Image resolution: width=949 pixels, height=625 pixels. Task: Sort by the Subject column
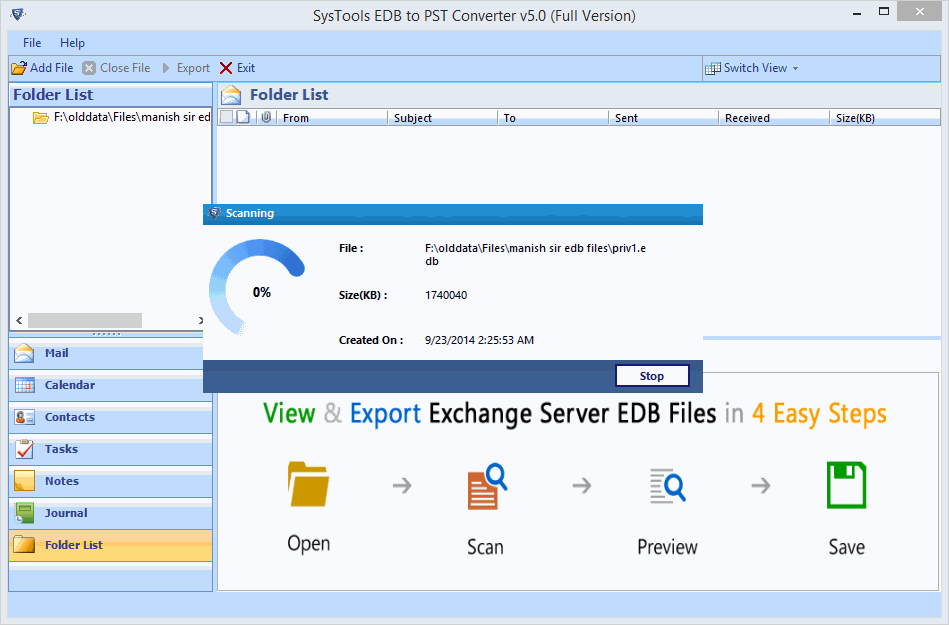coord(442,117)
